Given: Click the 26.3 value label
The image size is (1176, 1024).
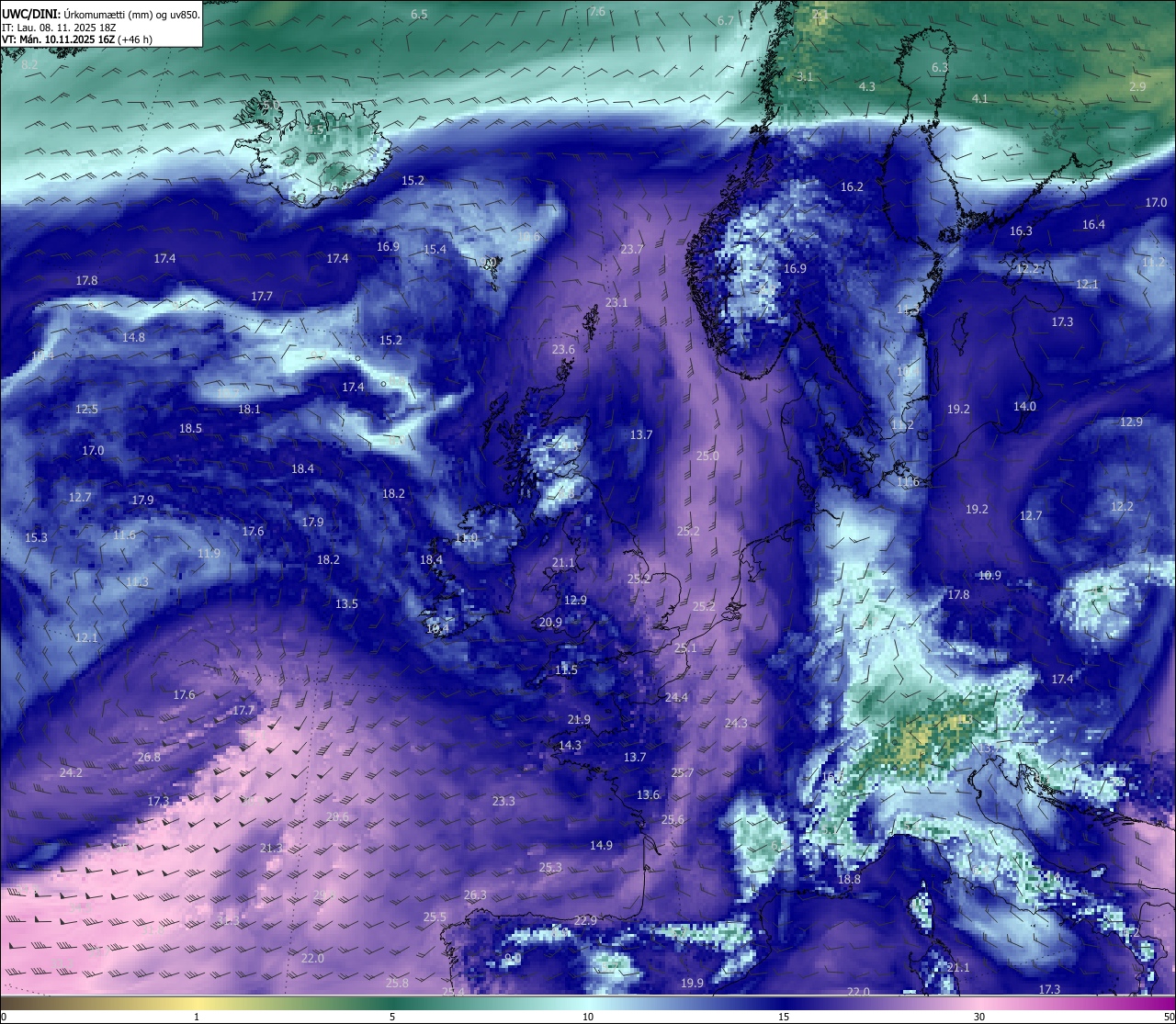Looking at the screenshot, I should [x=475, y=895].
